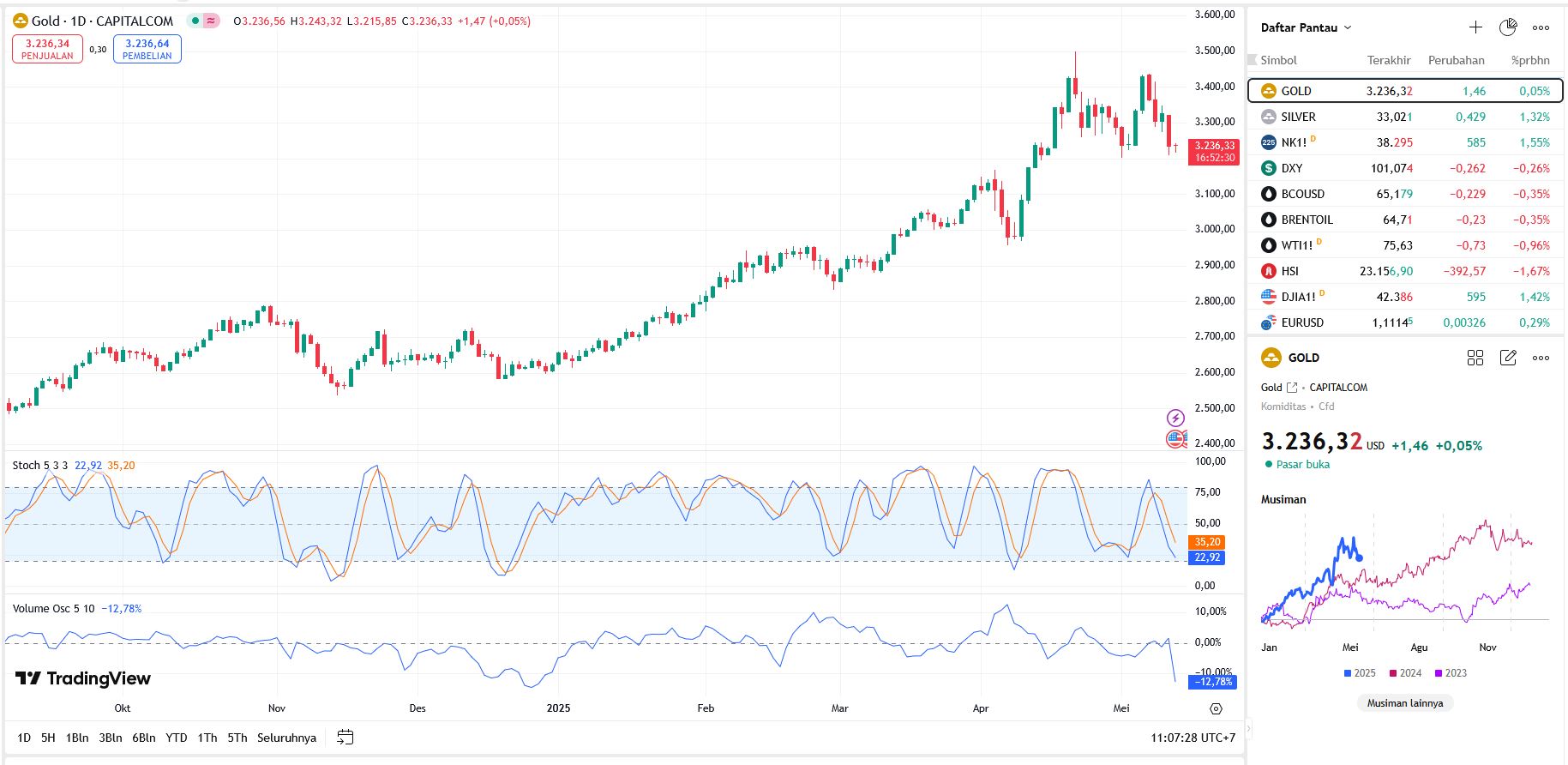Toggle the 2024 seasonal legend series
This screenshot has height=765, width=1568.
click(x=1405, y=673)
